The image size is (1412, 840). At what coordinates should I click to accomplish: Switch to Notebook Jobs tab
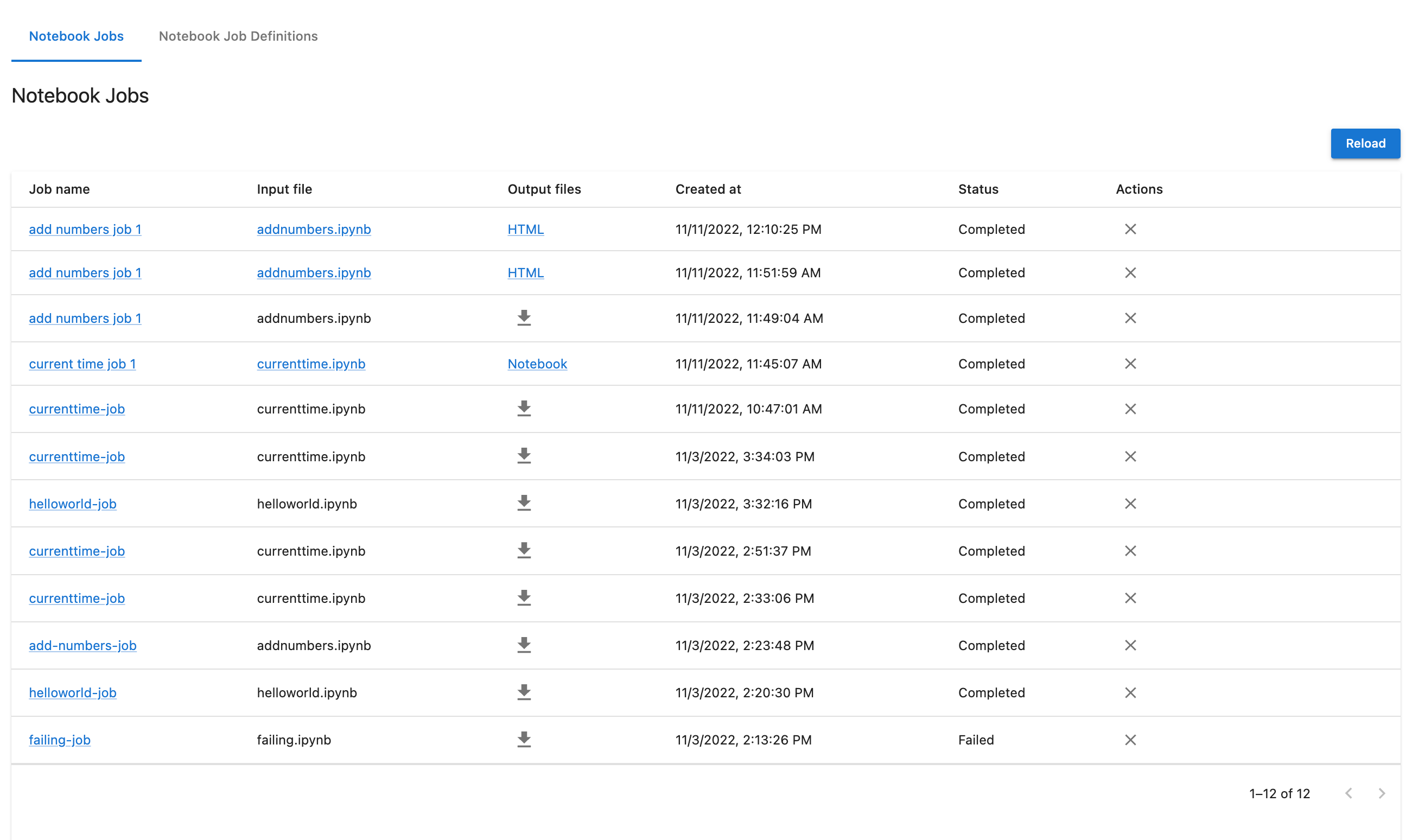(77, 36)
